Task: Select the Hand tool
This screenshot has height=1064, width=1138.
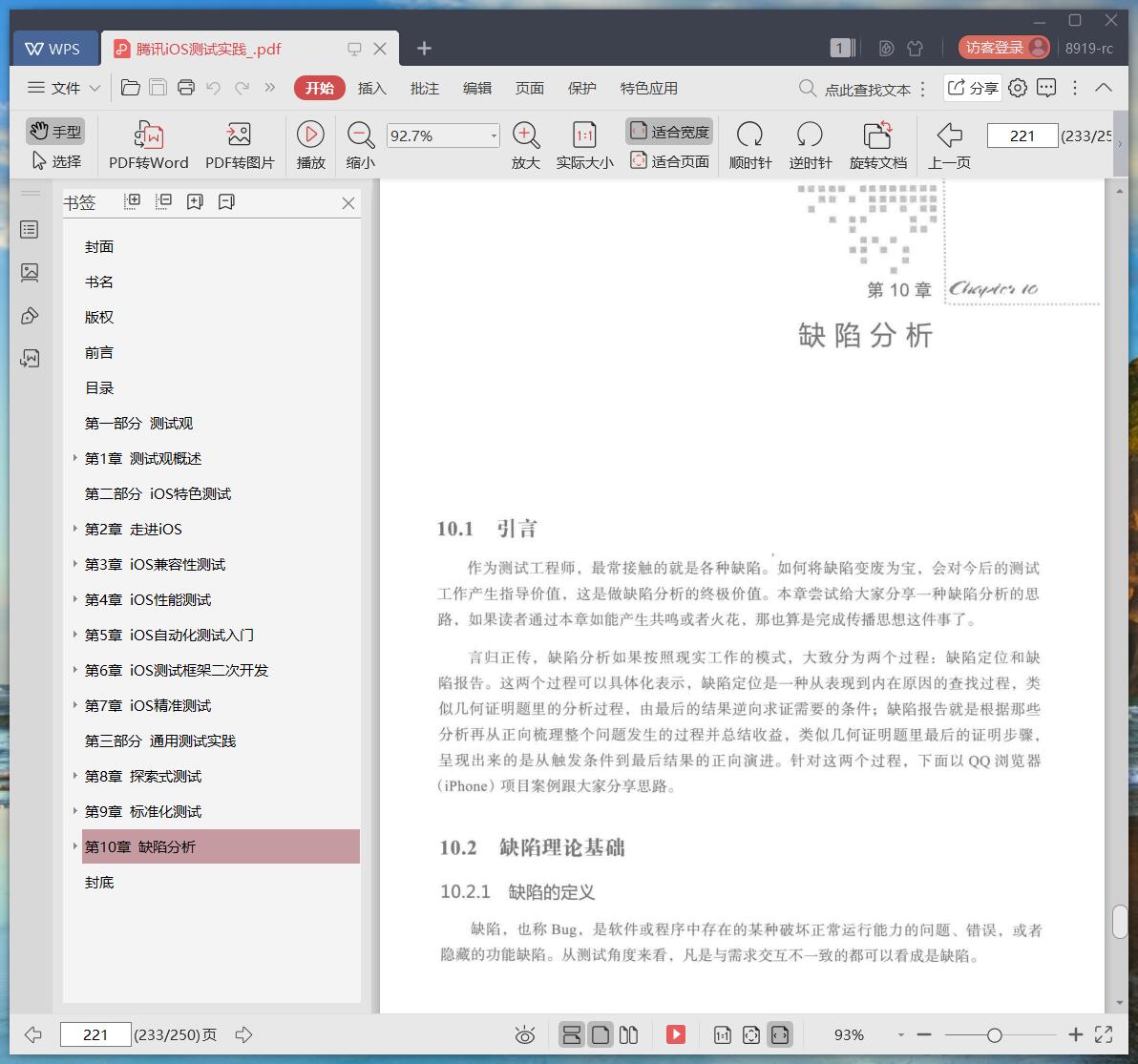Action: point(56,132)
